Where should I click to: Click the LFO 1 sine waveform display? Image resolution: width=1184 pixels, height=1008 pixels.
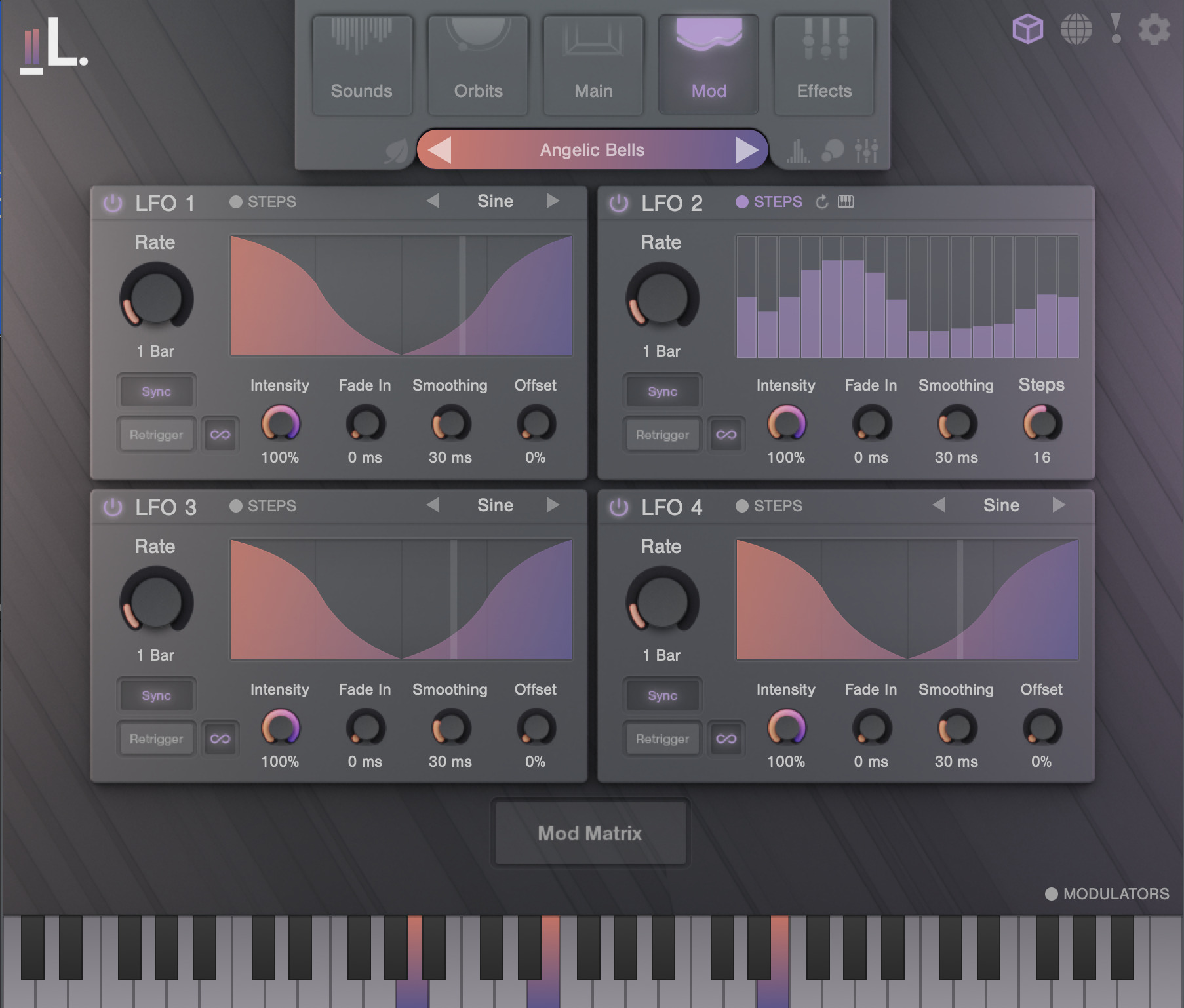[401, 296]
